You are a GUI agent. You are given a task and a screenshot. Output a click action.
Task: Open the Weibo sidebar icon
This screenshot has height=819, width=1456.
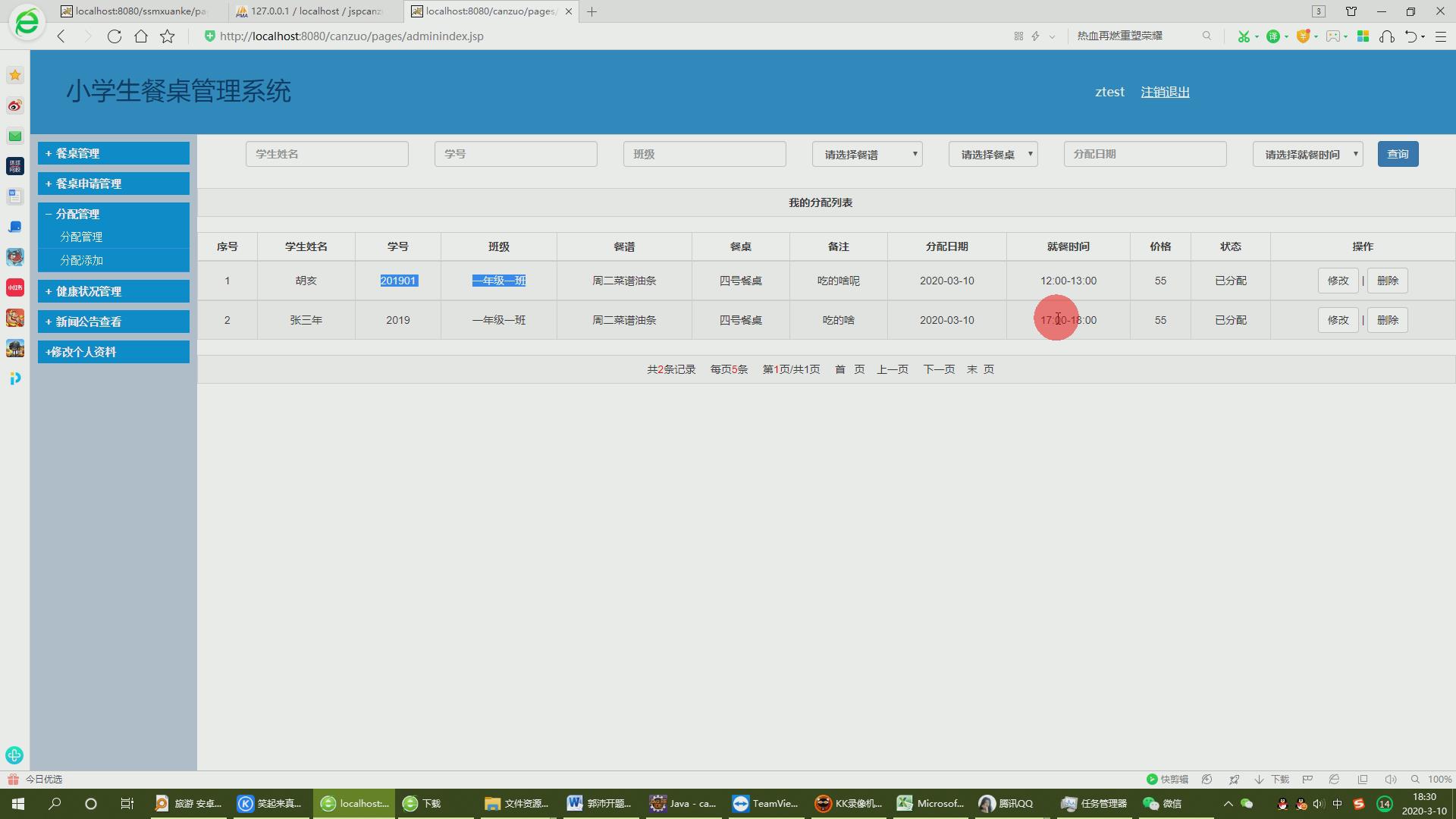(14, 105)
